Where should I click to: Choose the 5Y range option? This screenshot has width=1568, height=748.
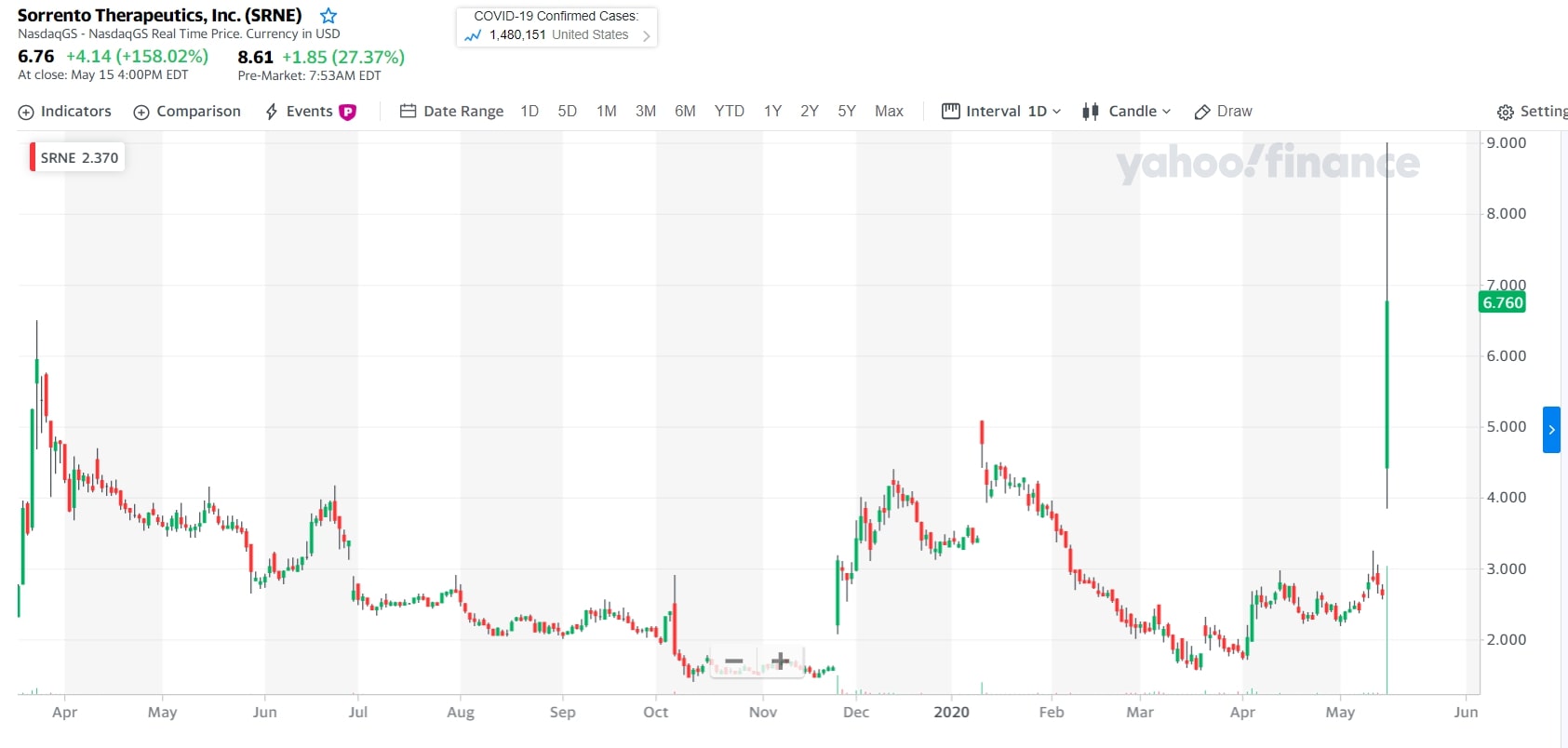846,112
